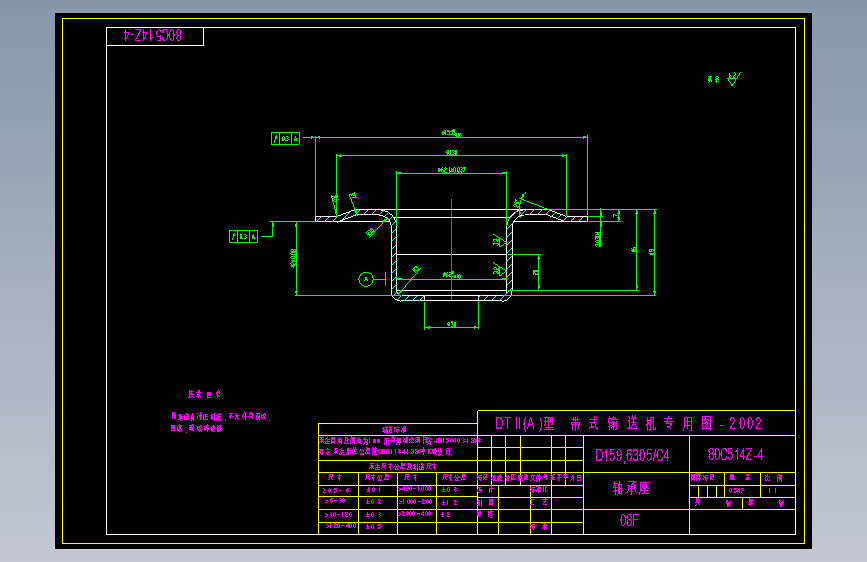Select the flange thickness dimension '7'
The height and width of the screenshot is (562, 867).
[x=615, y=215]
